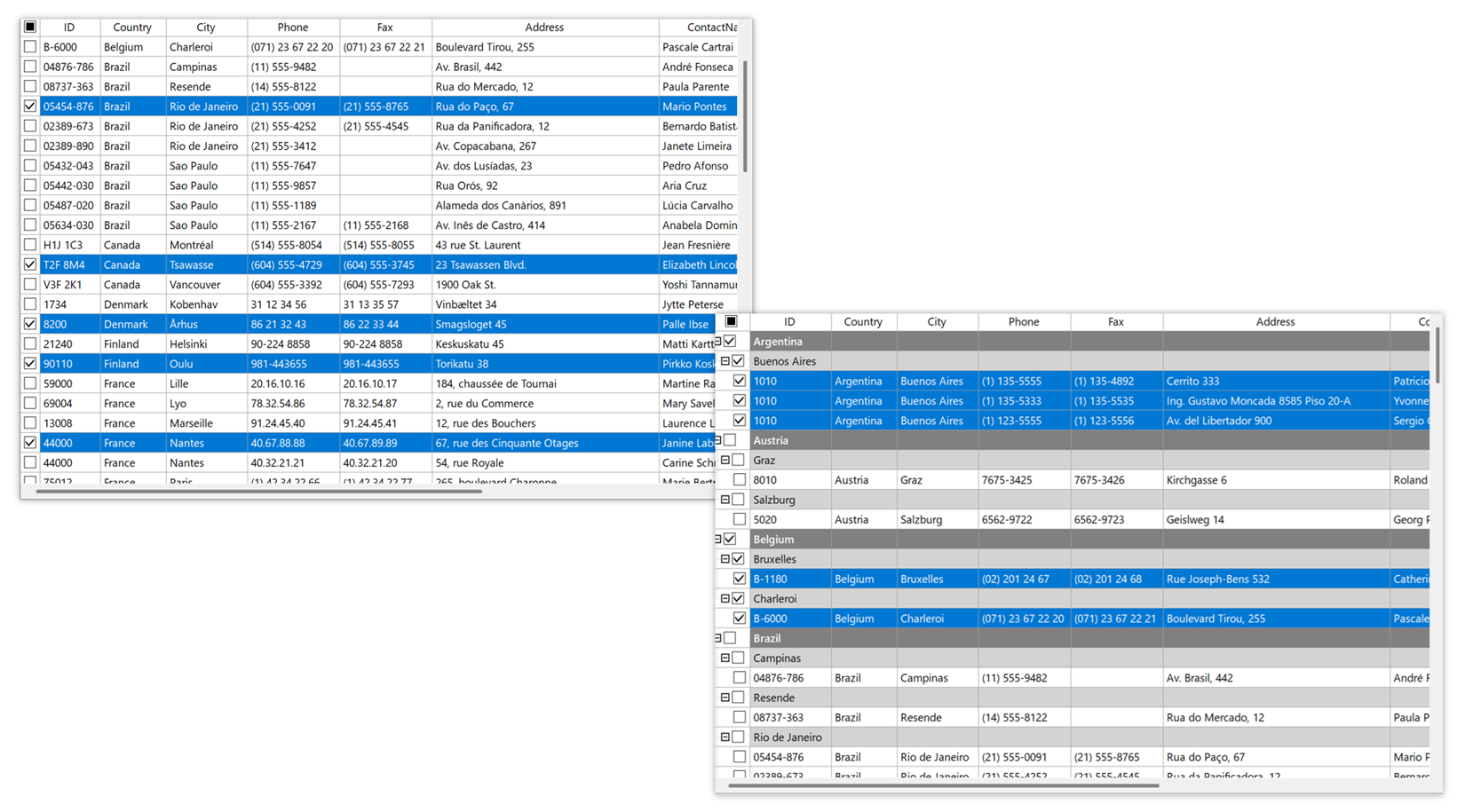Uncheck the checkbox on the Torikatu 38 row
Screen dimensions: 1465x812
tap(29, 363)
